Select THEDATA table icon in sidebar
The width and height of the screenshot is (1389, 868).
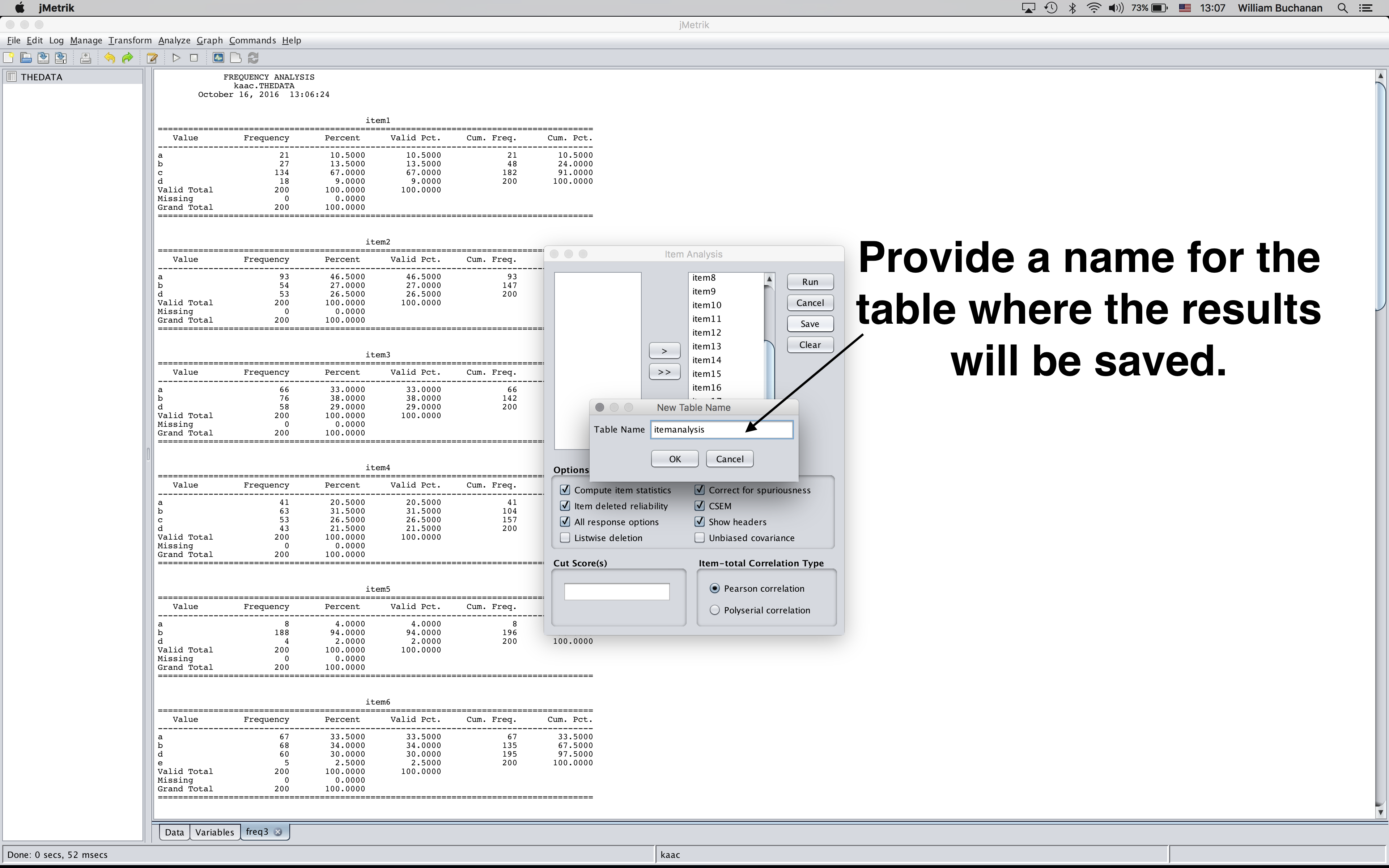pyautogui.click(x=12, y=77)
